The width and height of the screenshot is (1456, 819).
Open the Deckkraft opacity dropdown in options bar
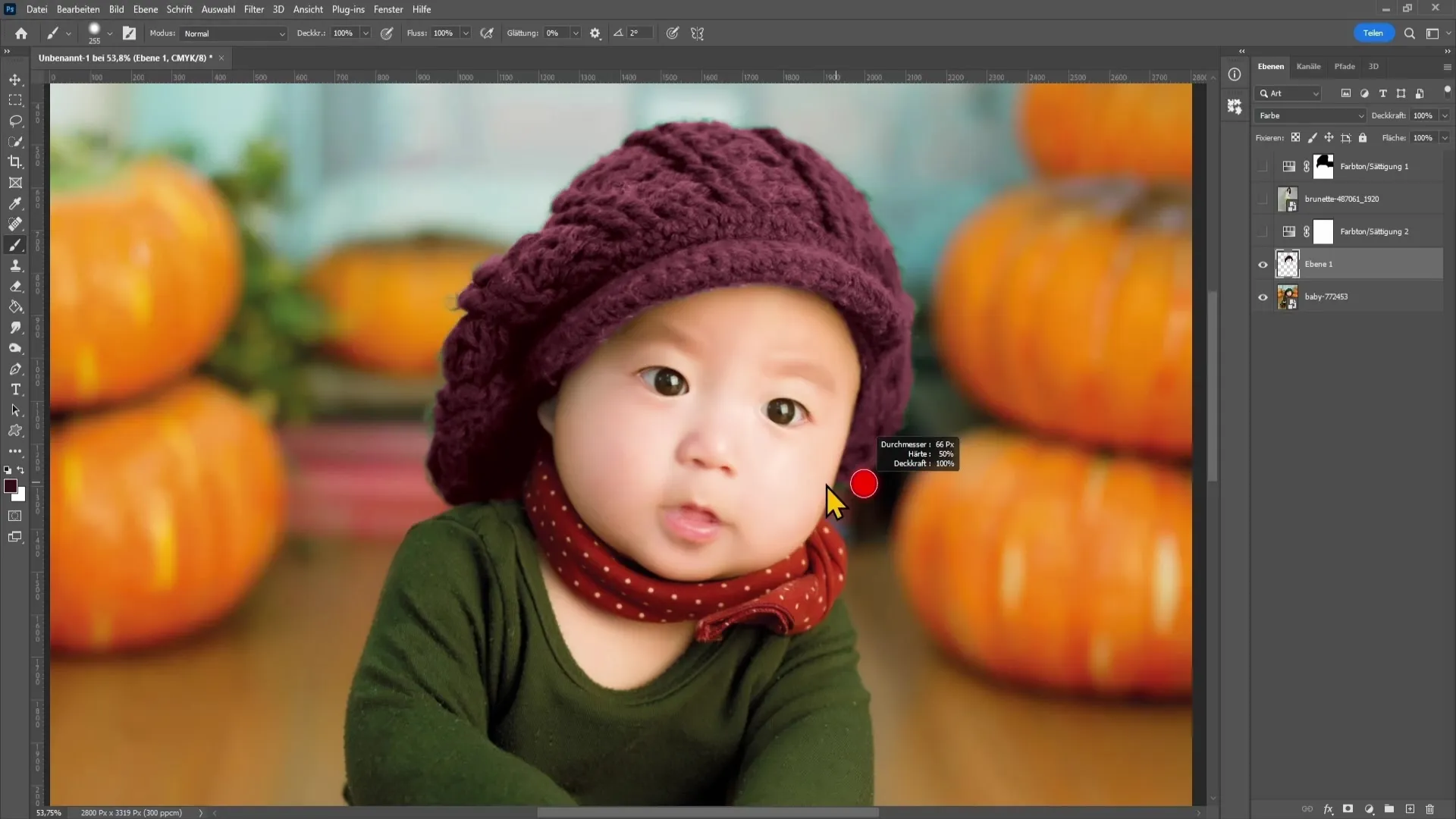366,33
